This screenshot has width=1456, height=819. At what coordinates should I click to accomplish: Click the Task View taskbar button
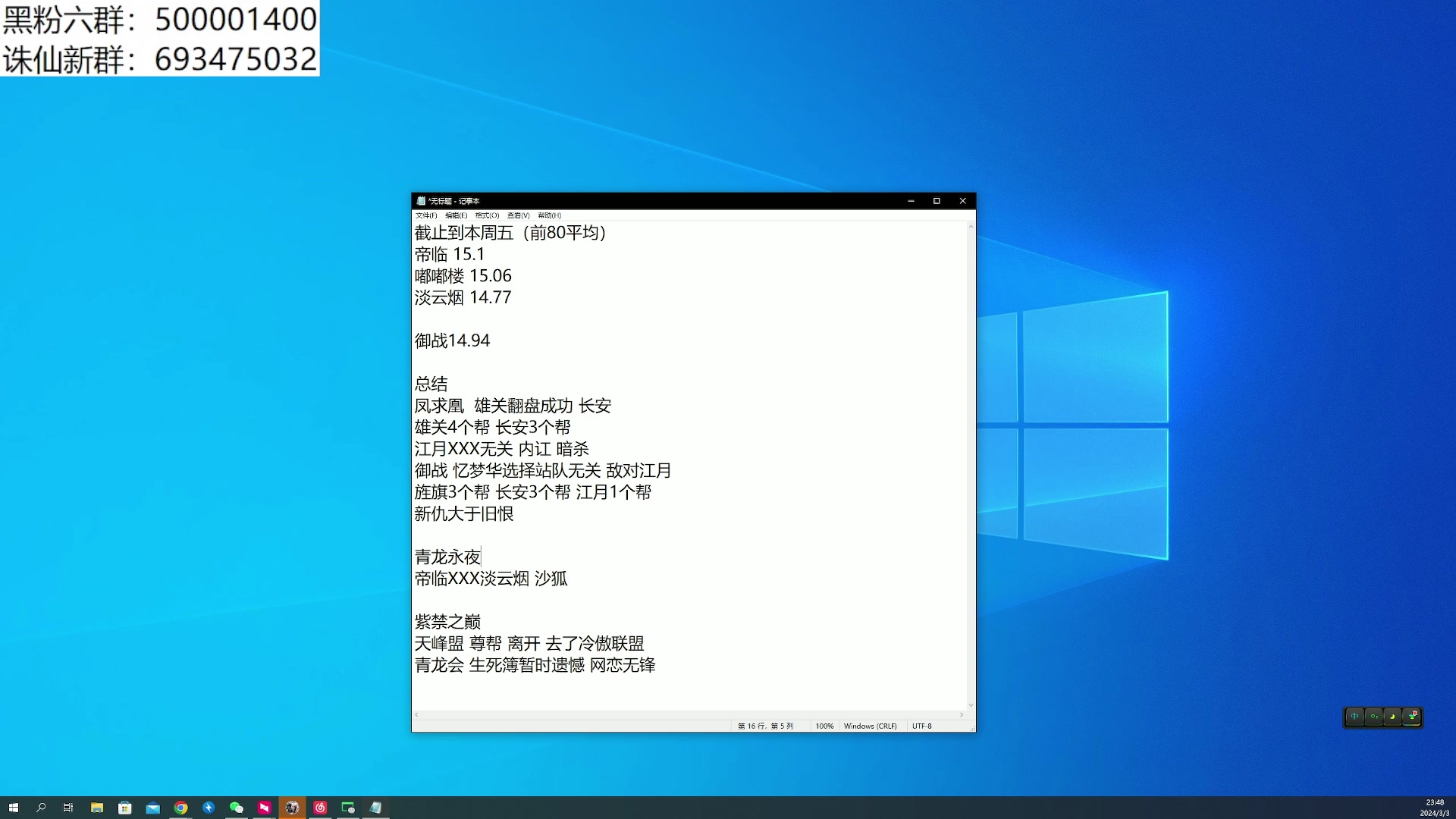click(x=68, y=808)
